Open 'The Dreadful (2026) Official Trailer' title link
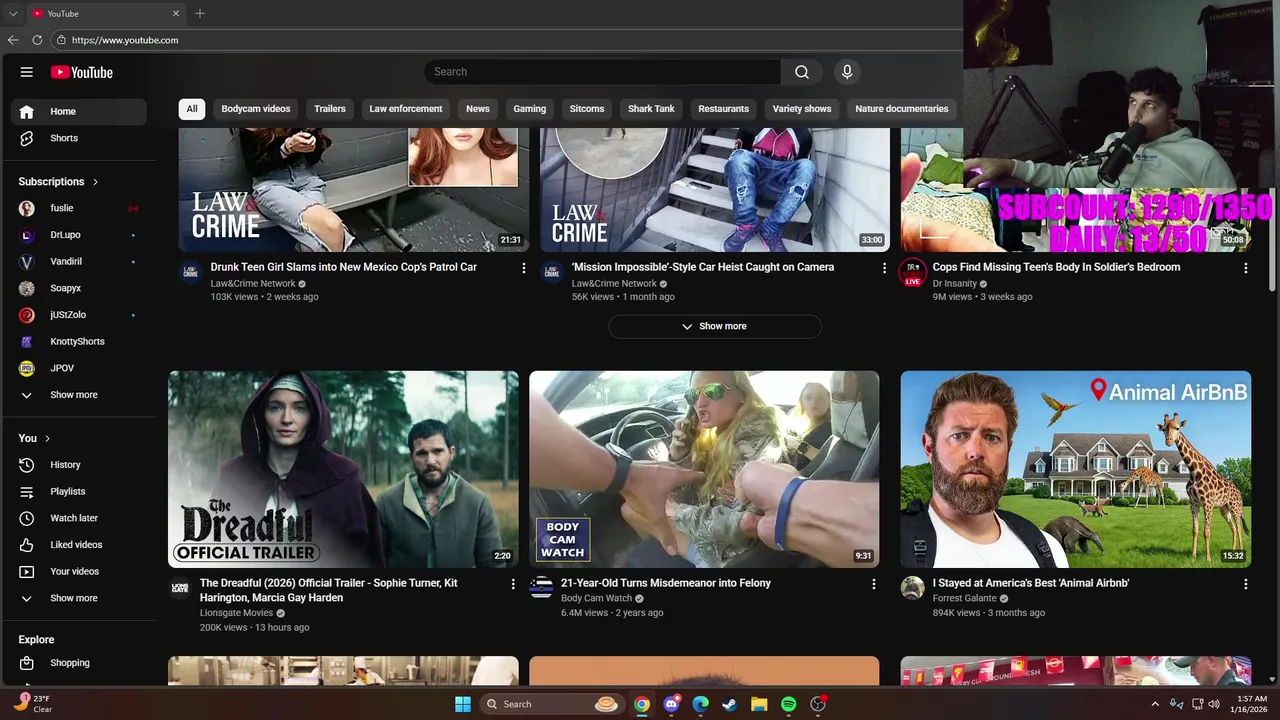1280x720 pixels. [328, 590]
